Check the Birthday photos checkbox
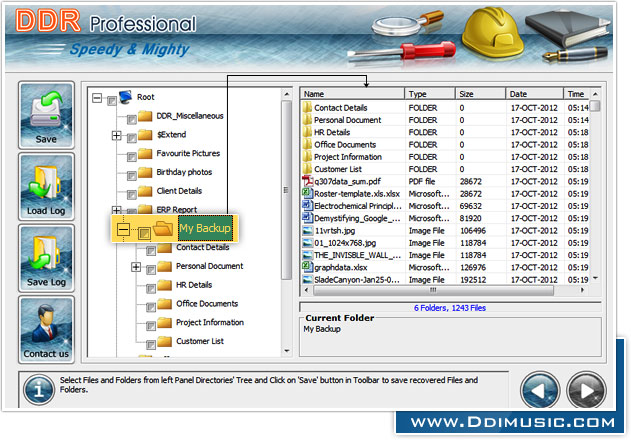The image size is (631, 440). pyautogui.click(x=131, y=176)
